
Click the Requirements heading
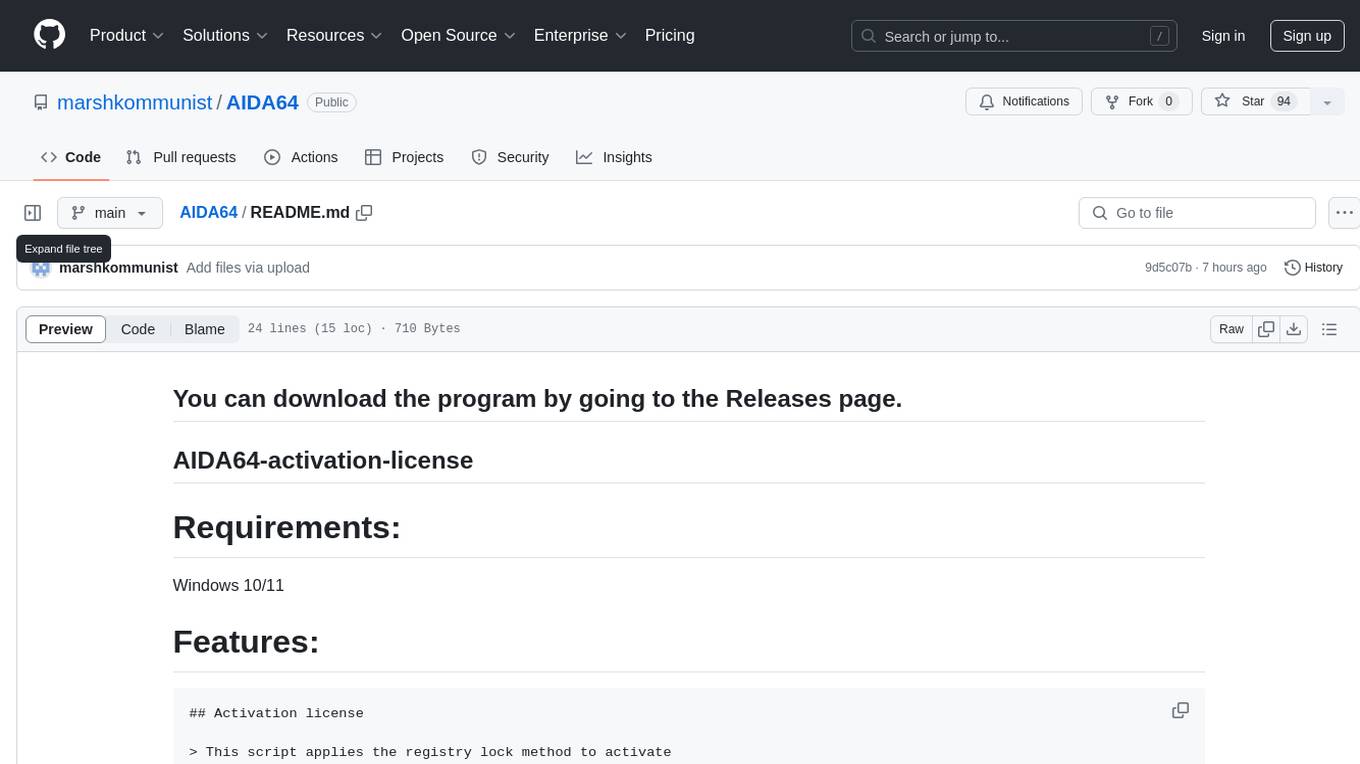287,527
